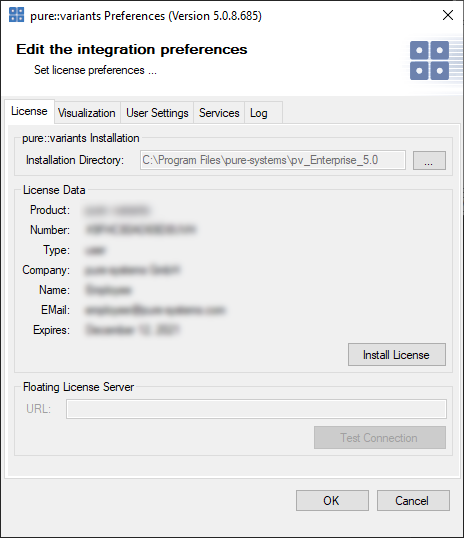Viewport: 464px width, 538px height.
Task: Open the User Settings tab
Action: 157,113
